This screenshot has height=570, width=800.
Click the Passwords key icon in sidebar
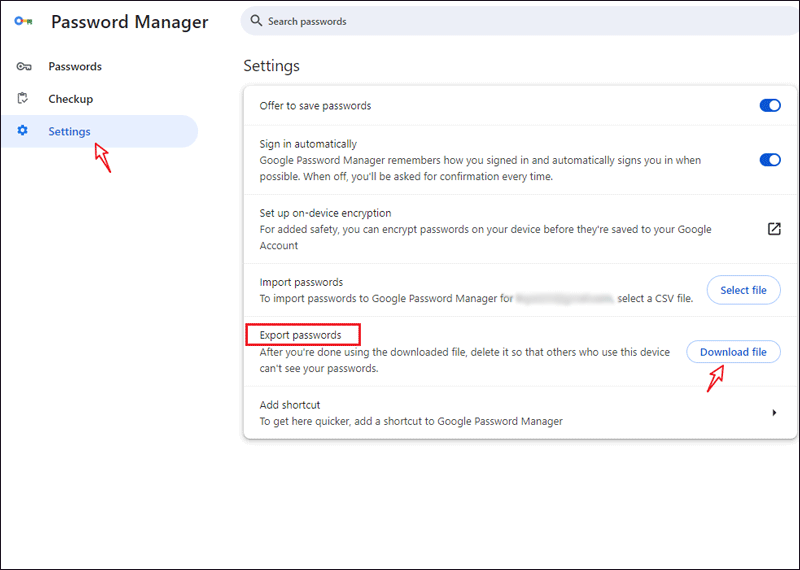tap(24, 66)
